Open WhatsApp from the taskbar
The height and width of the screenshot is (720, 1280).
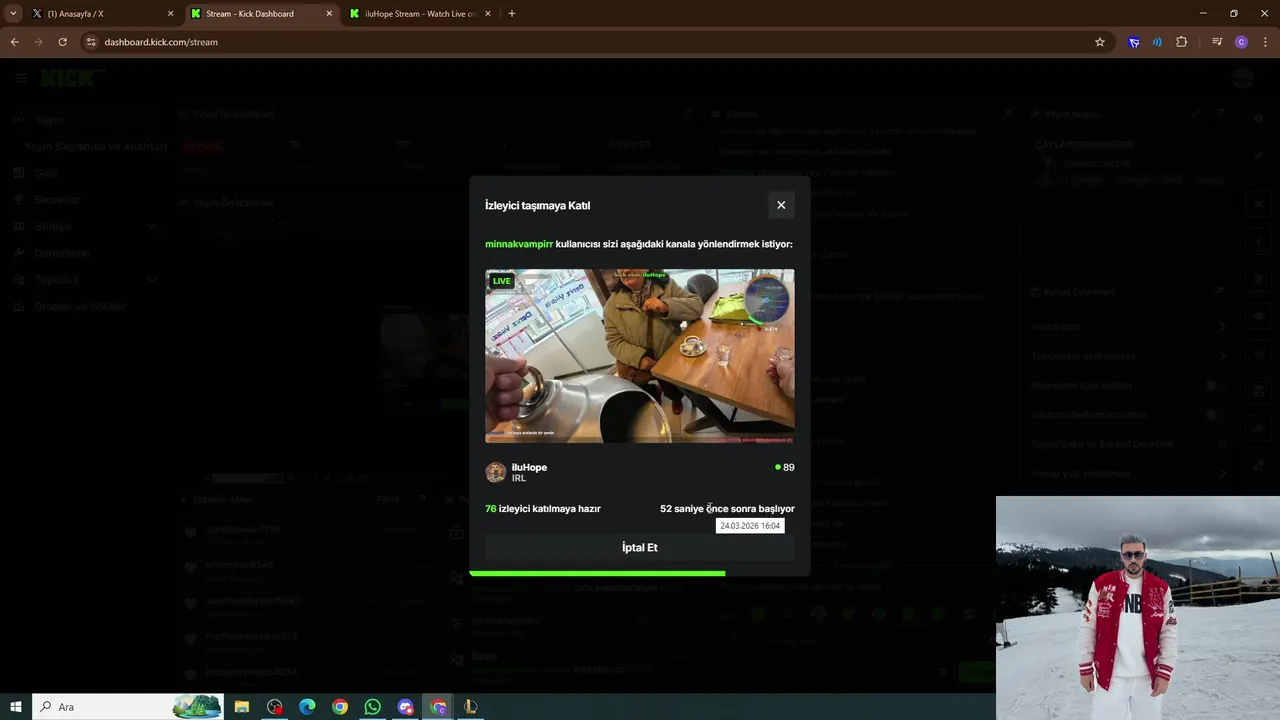(x=372, y=707)
